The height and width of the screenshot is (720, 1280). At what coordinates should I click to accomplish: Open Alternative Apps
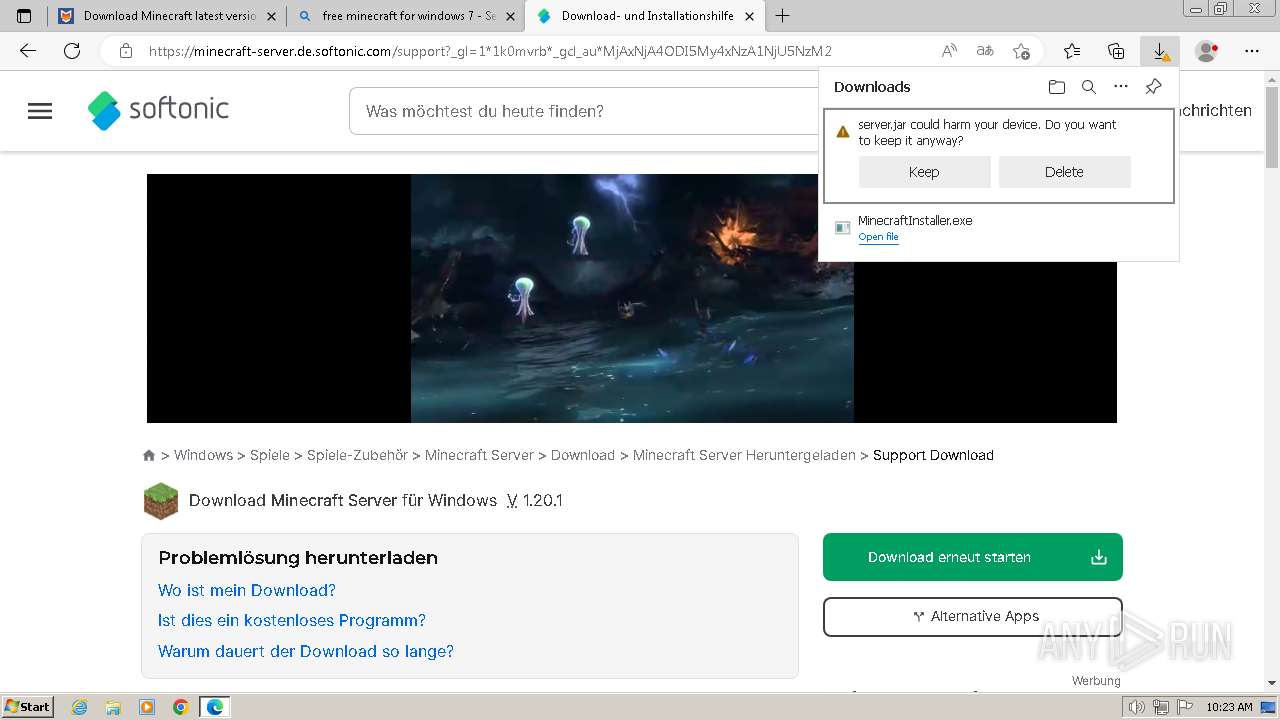click(973, 617)
